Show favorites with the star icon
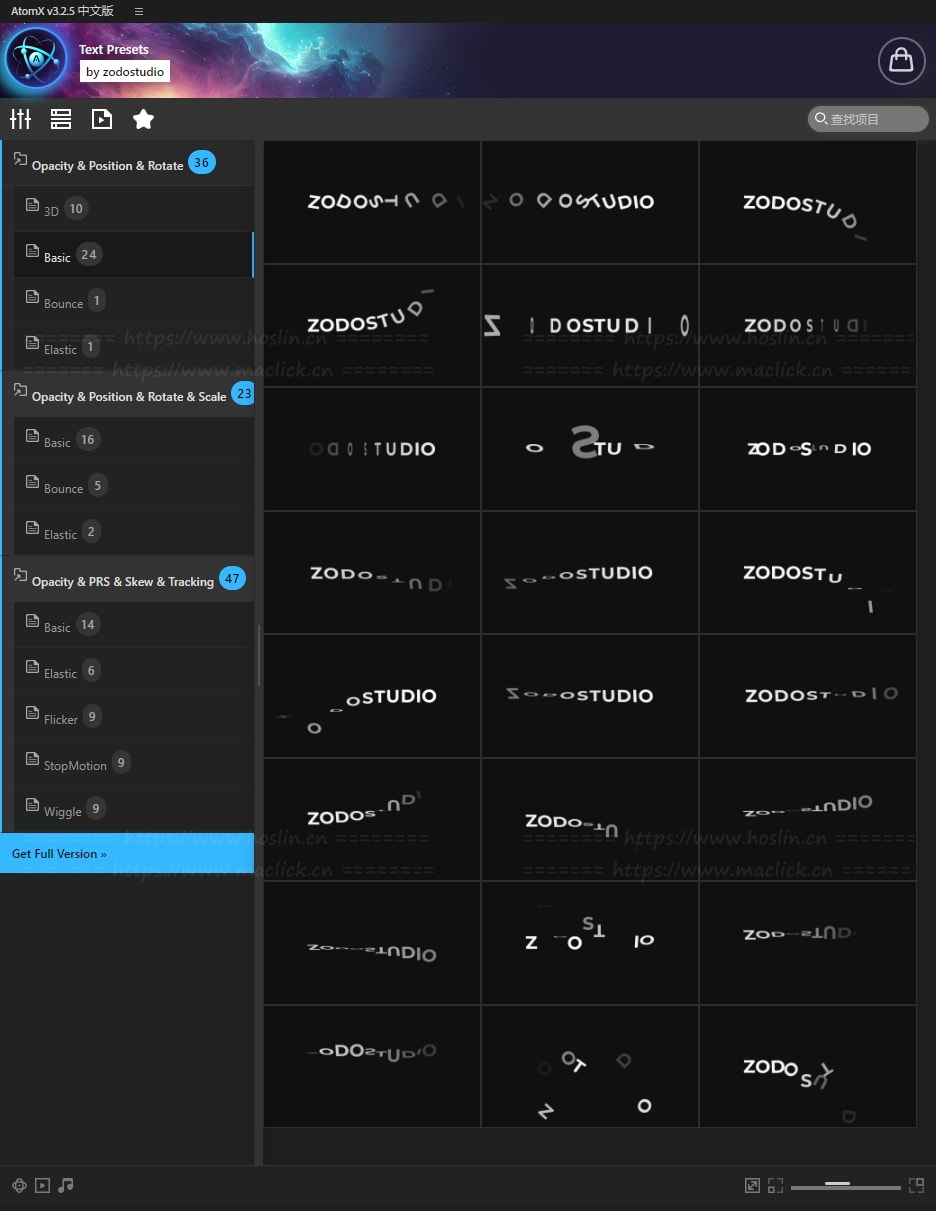Image resolution: width=936 pixels, height=1211 pixels. point(143,119)
